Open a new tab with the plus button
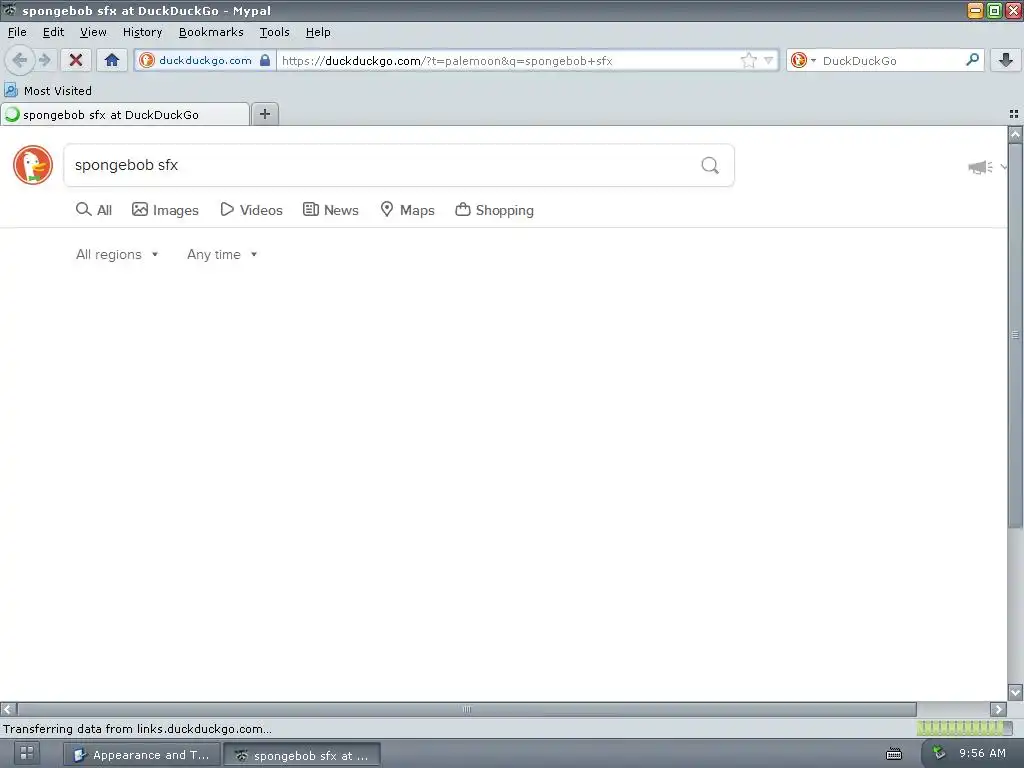This screenshot has height=768, width=1024. coord(264,114)
